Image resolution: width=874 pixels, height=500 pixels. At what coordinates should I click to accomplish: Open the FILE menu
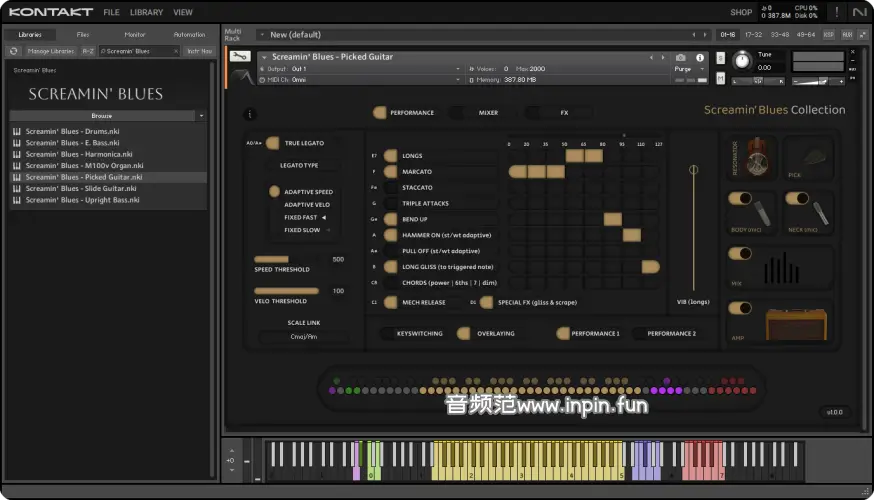pos(111,12)
